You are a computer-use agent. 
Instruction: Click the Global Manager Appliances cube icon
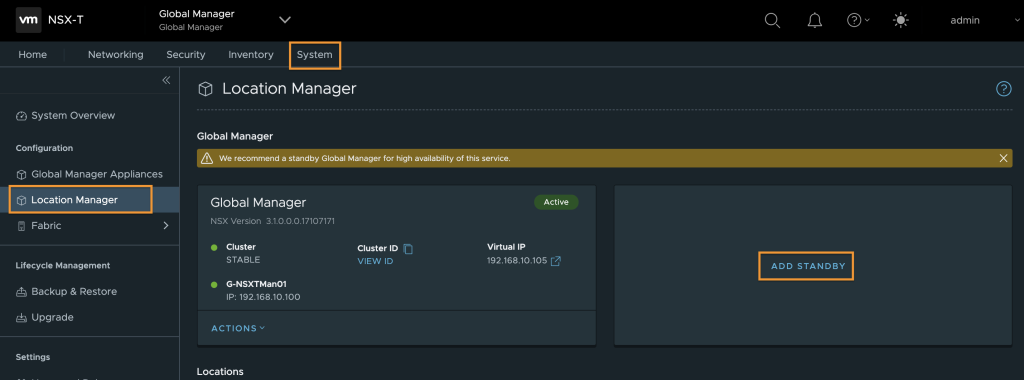21,175
